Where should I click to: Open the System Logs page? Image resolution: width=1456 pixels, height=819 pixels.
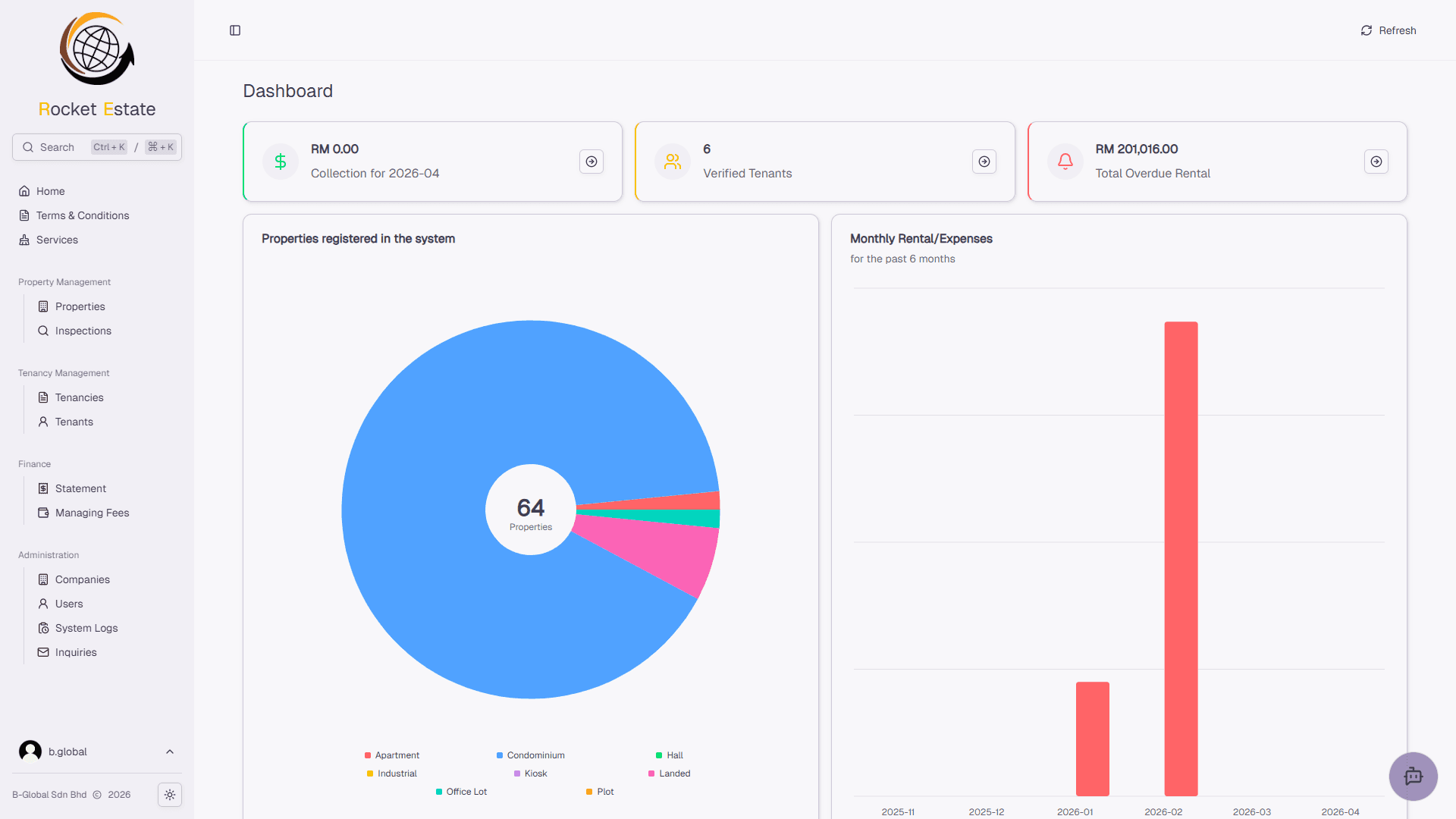coord(86,628)
